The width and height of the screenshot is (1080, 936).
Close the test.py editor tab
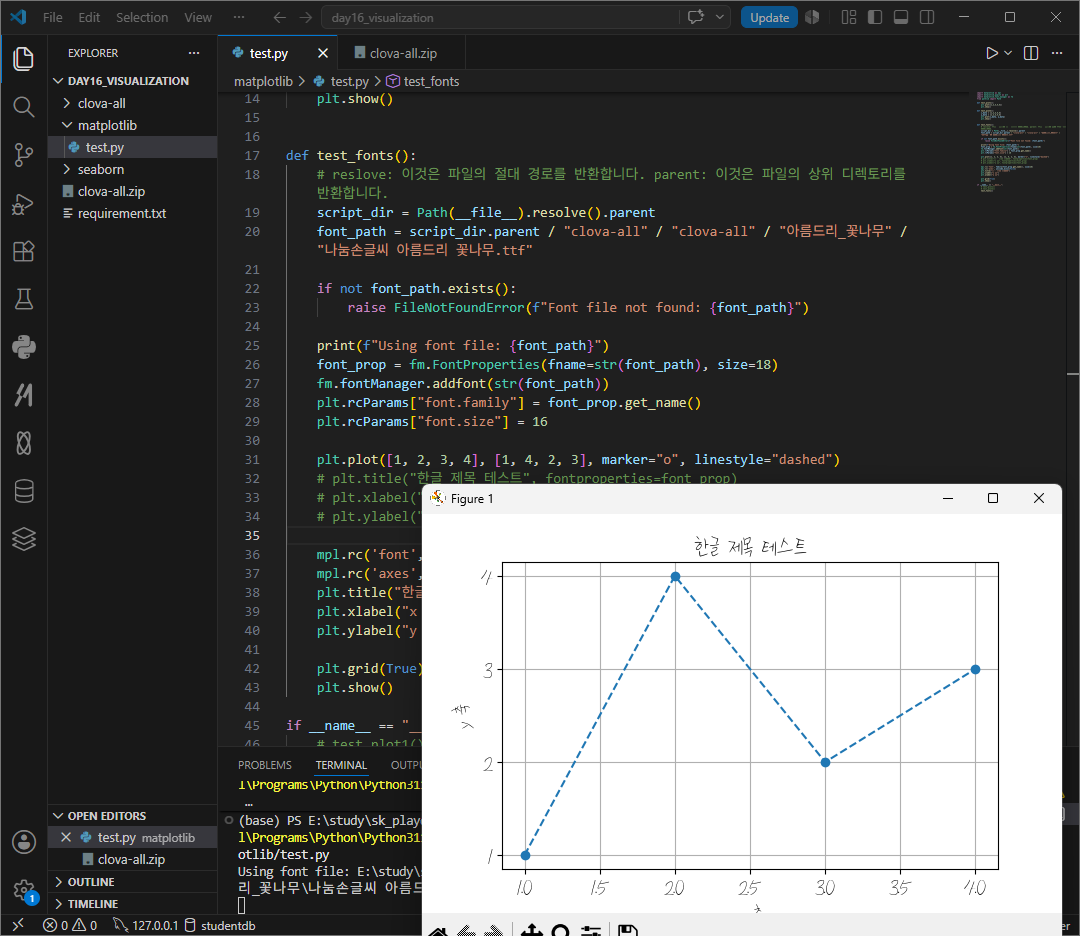pos(322,53)
